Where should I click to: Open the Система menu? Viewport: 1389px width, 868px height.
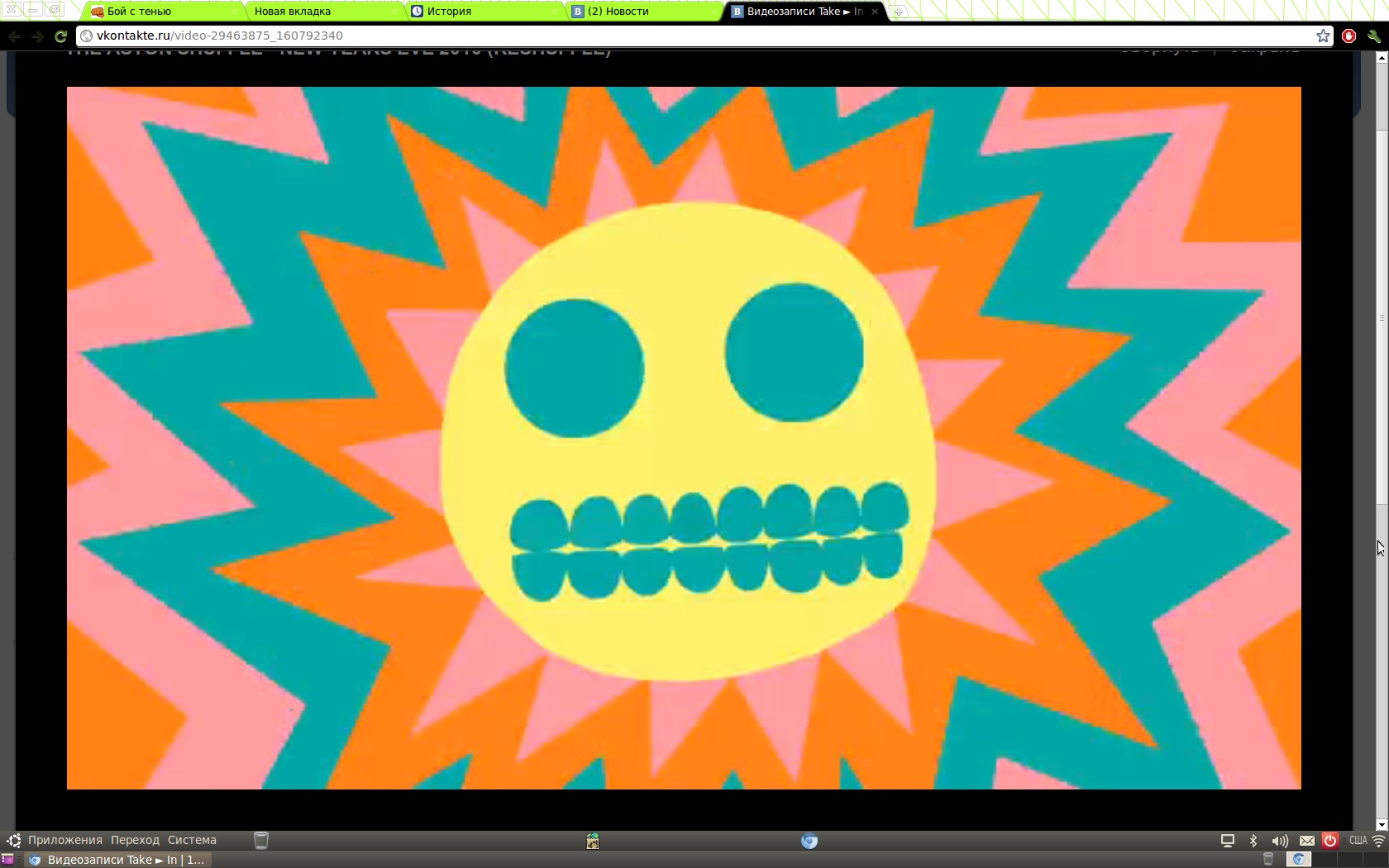click(192, 840)
